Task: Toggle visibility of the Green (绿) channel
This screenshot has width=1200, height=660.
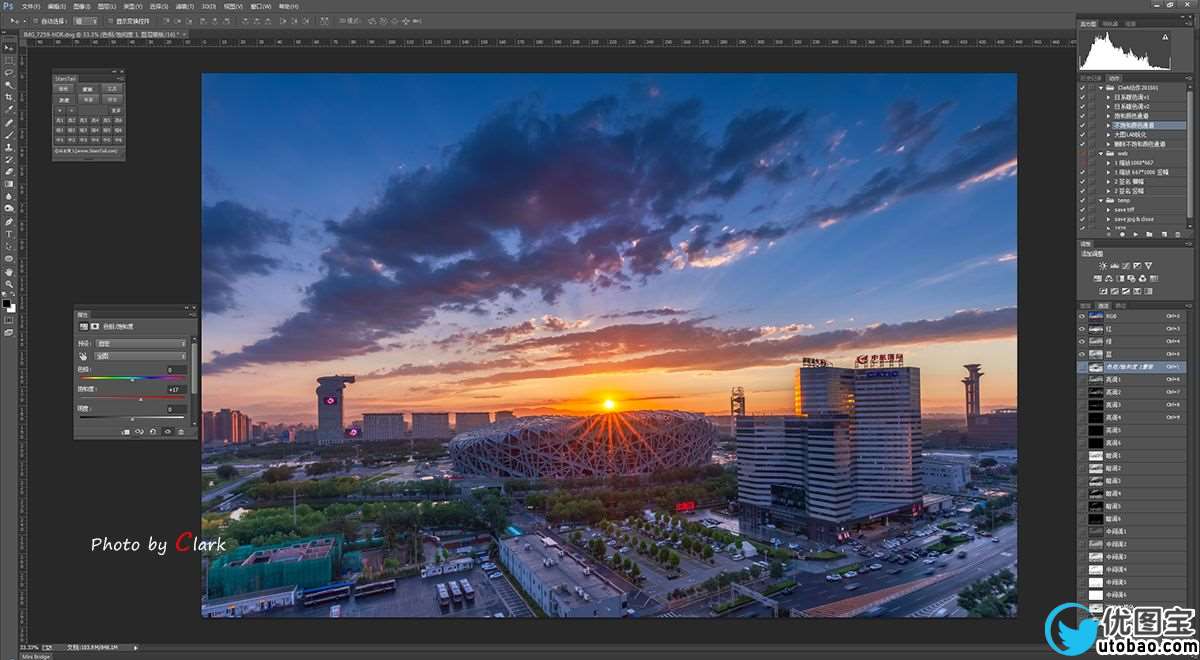Action: click(x=1082, y=341)
